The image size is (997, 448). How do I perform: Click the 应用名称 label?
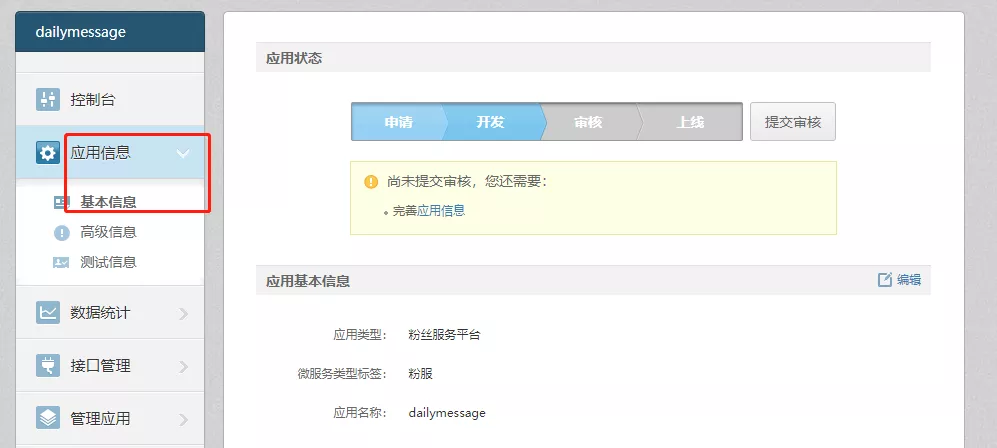361,413
